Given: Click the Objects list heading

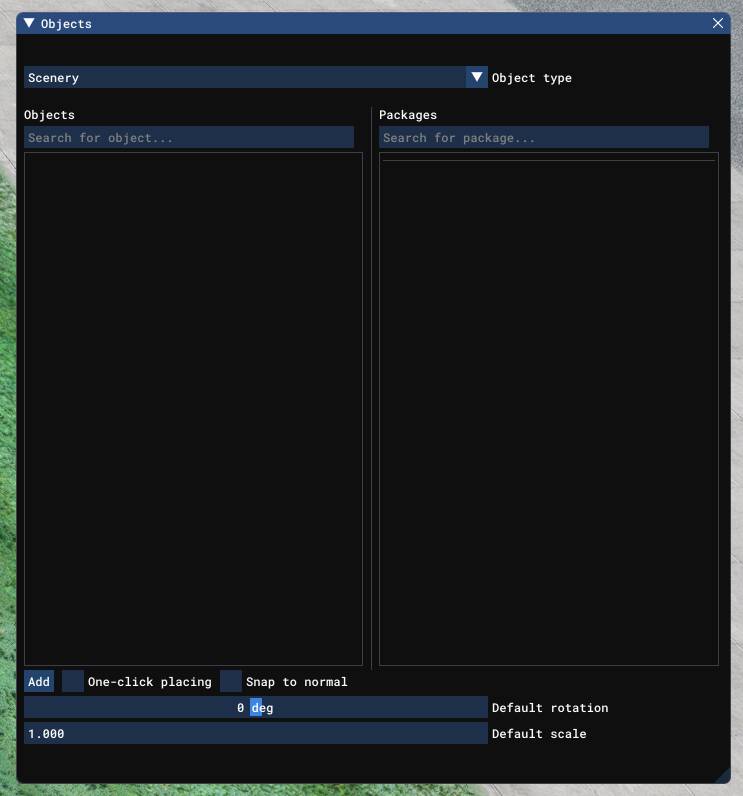Looking at the screenshot, I should click(x=49, y=115).
